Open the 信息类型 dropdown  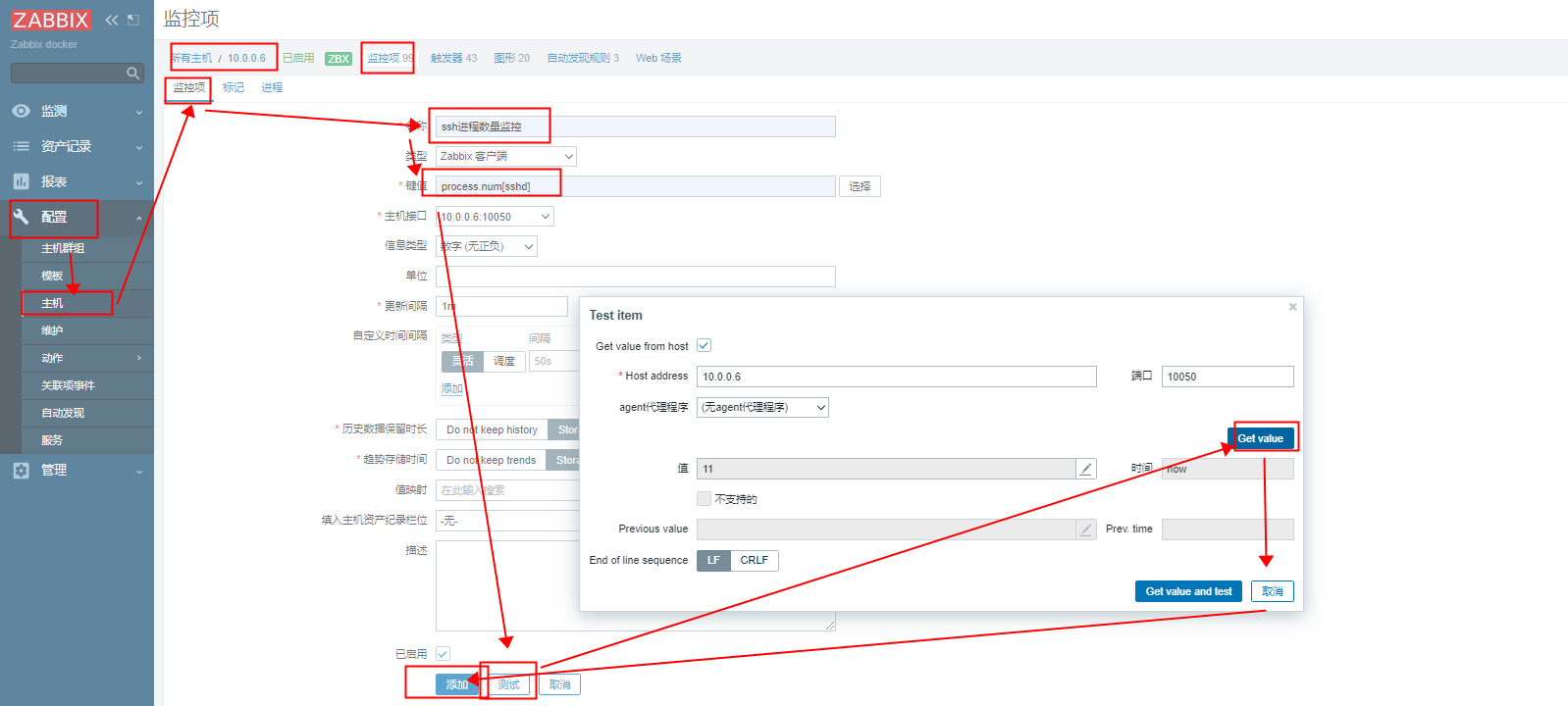486,246
